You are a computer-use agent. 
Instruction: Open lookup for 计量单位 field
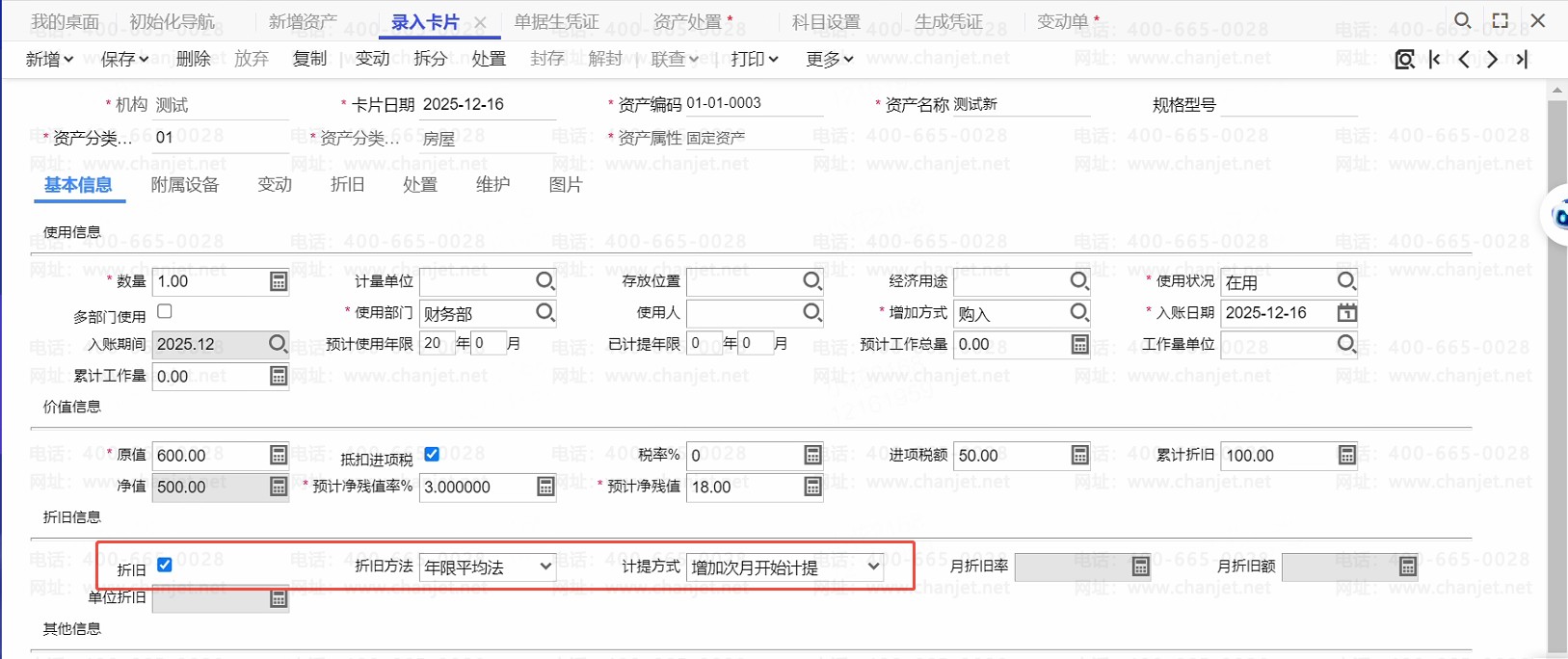[545, 281]
